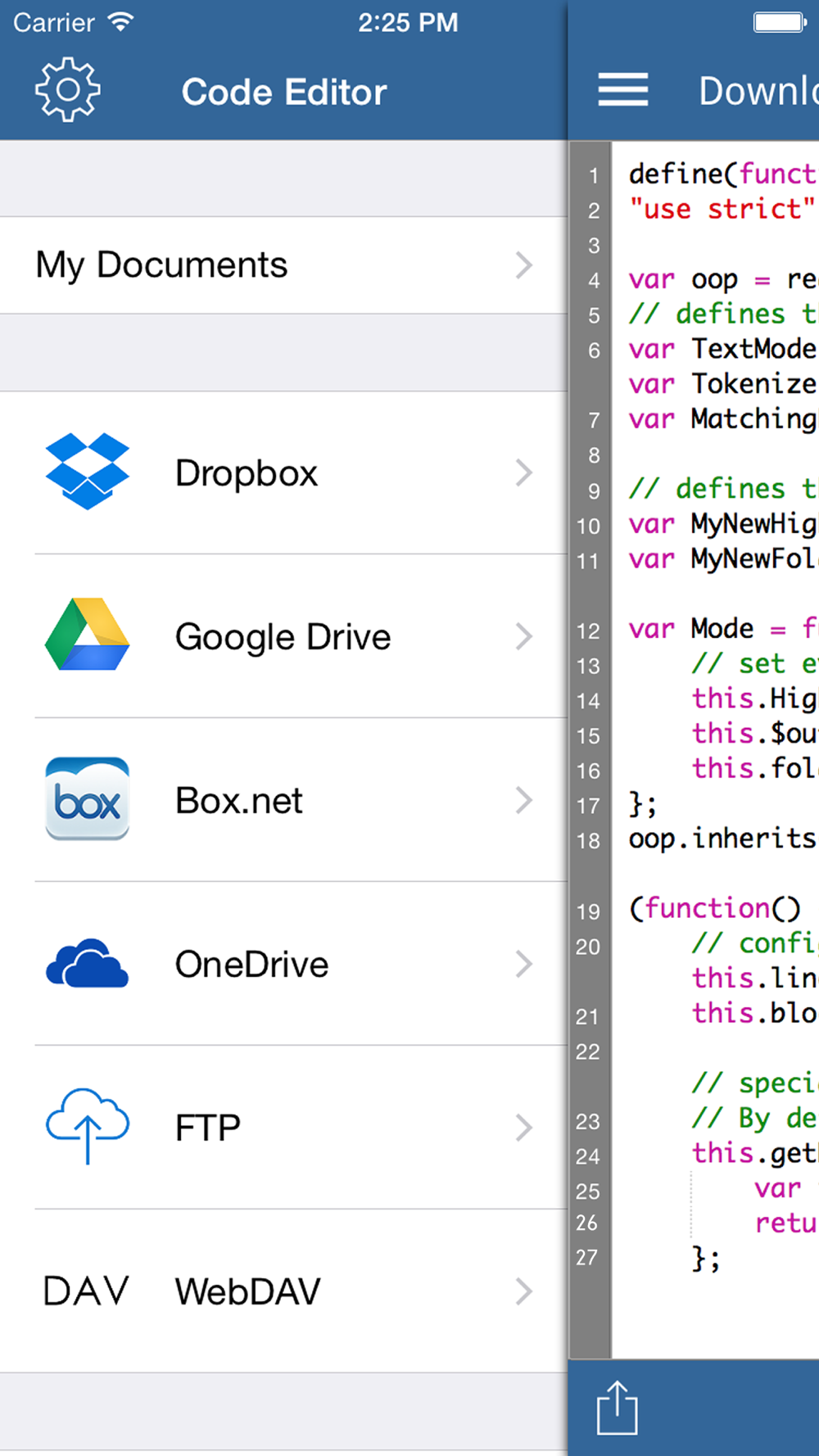Click the this.lin code line
Image resolution: width=819 pixels, height=1456 pixels.
(x=755, y=978)
